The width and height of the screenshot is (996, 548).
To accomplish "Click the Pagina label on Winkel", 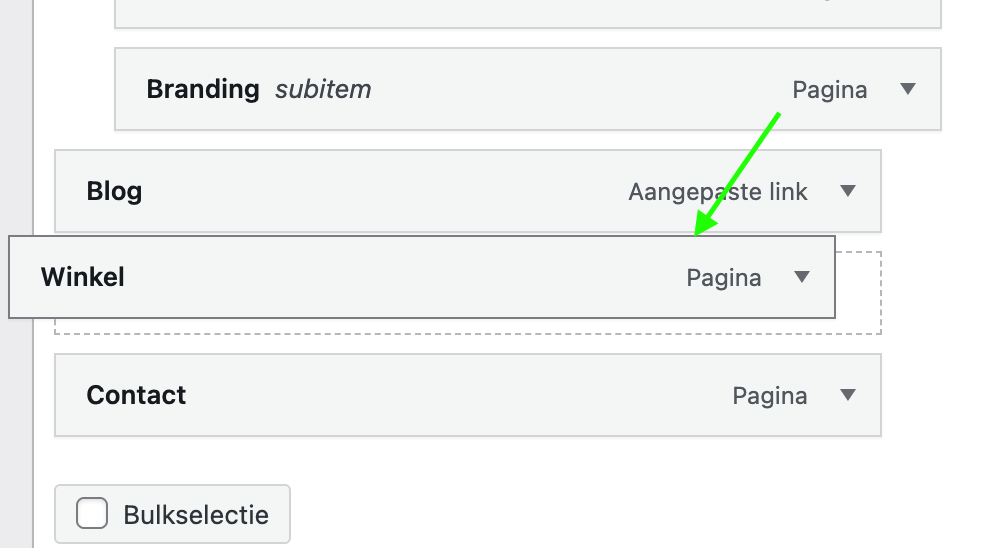I will (x=723, y=278).
